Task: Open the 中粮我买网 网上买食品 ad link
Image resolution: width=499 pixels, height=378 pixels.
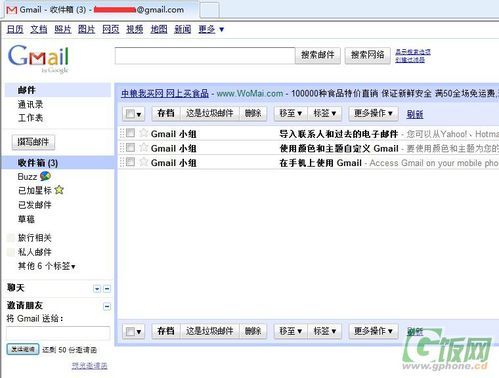Action: tap(165, 93)
